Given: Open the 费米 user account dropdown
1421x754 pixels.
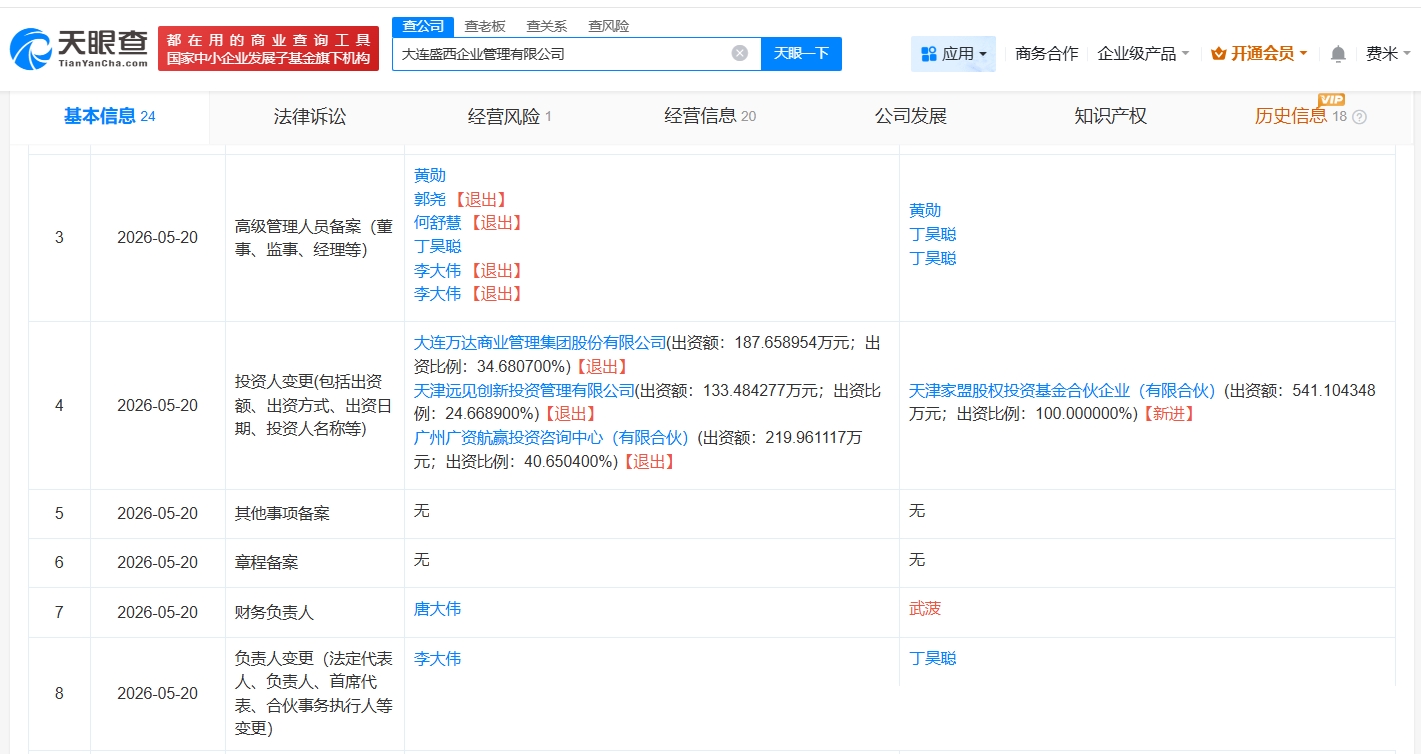Looking at the screenshot, I should click(x=1388, y=54).
